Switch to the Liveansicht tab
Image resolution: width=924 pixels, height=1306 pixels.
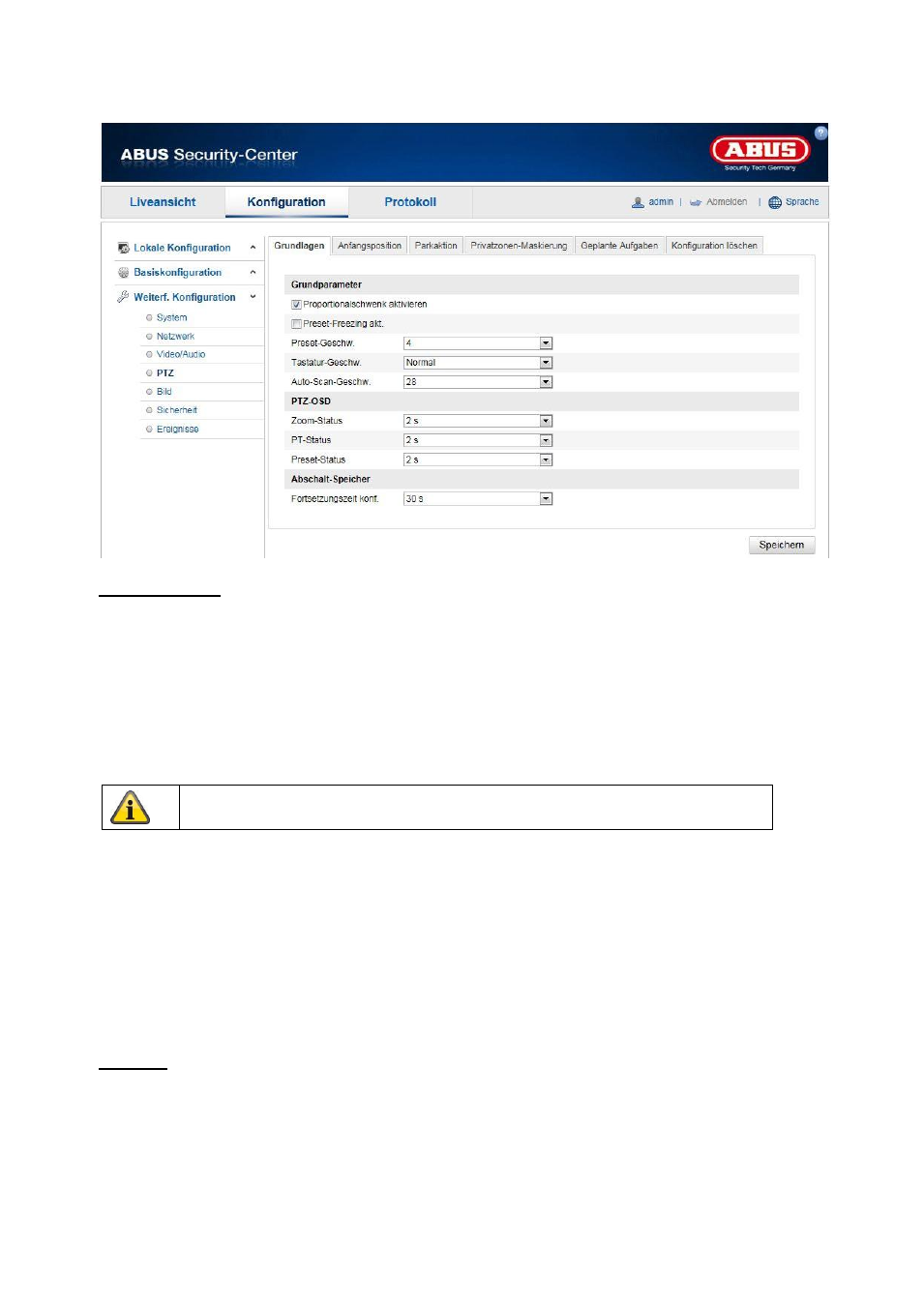(163, 202)
